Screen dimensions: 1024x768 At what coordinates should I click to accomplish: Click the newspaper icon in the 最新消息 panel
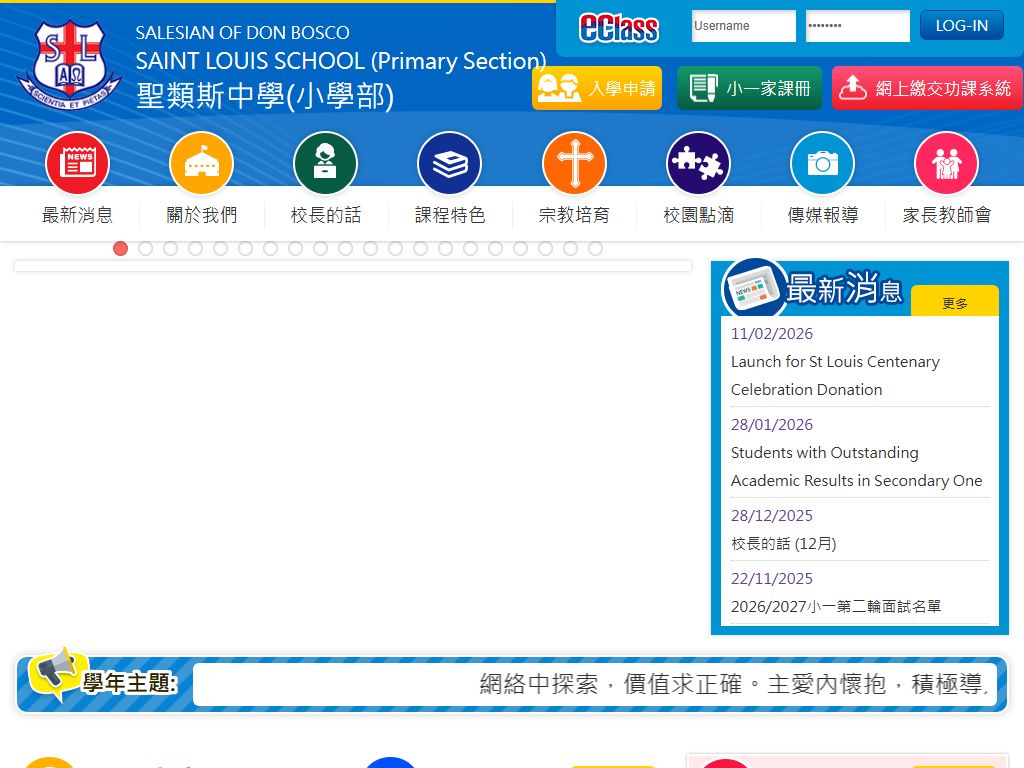tap(754, 289)
